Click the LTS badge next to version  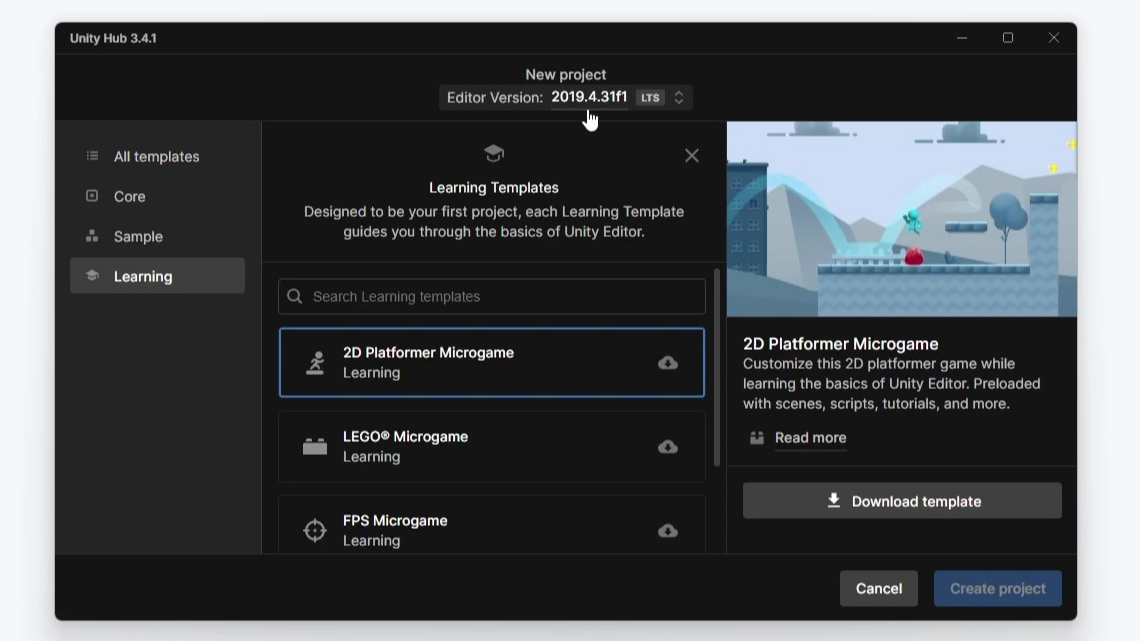click(x=650, y=97)
